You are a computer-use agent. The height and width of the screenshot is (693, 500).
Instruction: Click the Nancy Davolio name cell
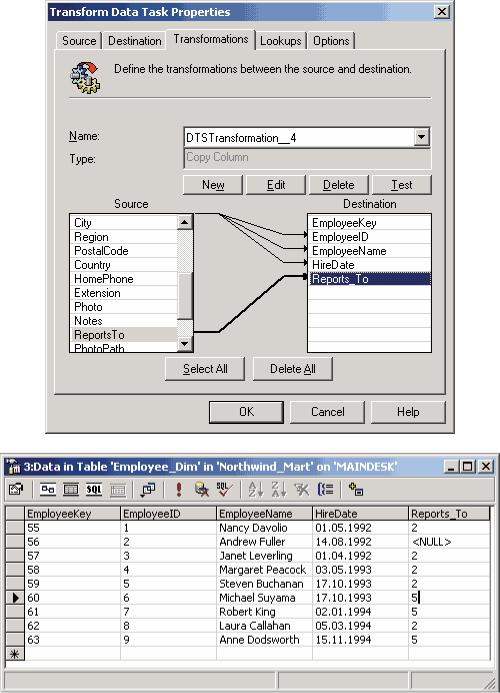pyautogui.click(x=264, y=528)
